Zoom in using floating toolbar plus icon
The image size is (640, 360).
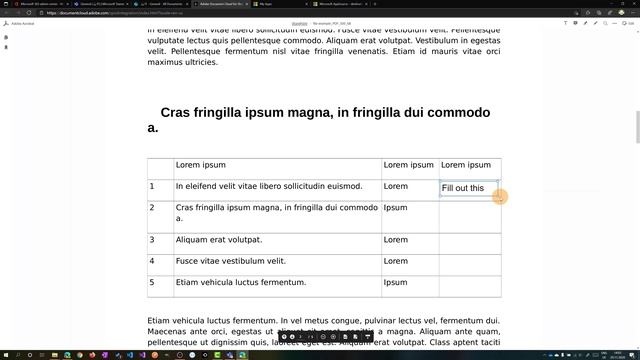point(333,337)
